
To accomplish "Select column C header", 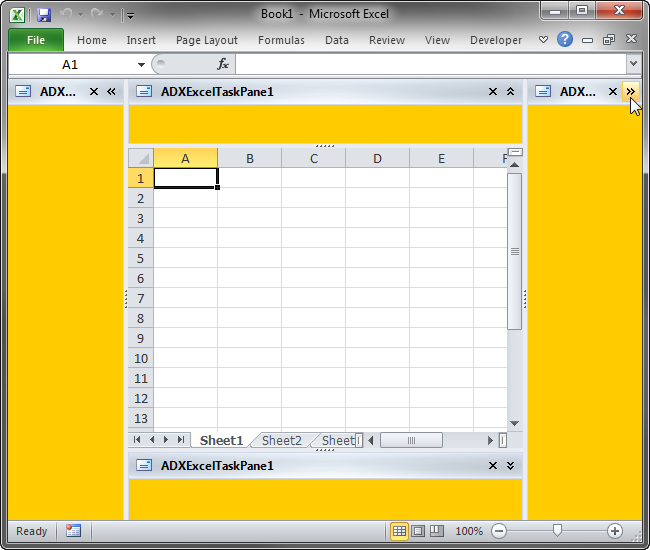I will (x=313, y=158).
